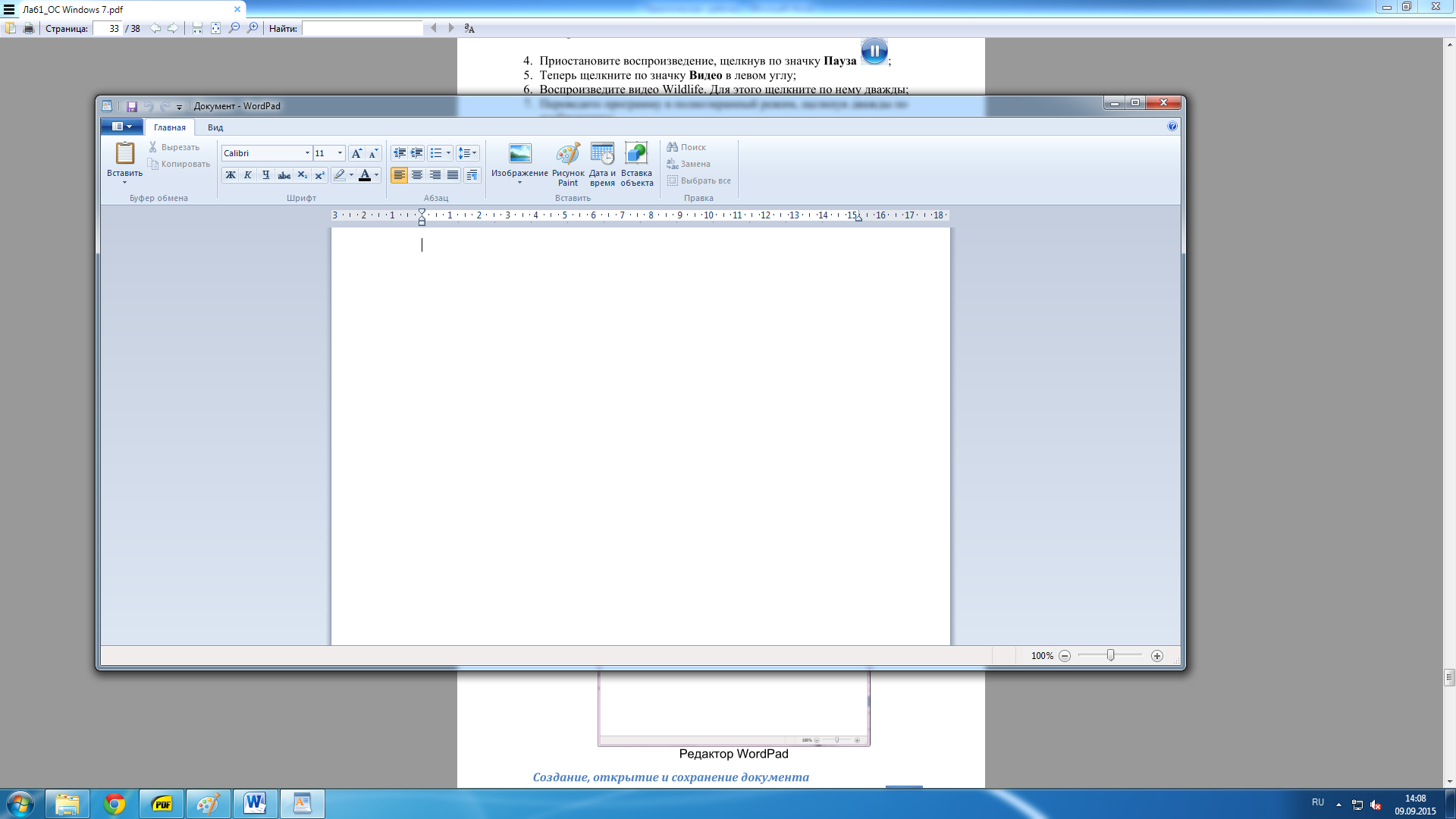Toggle bold Ж formatting
This screenshot has width=1456, height=819.
pyautogui.click(x=231, y=175)
